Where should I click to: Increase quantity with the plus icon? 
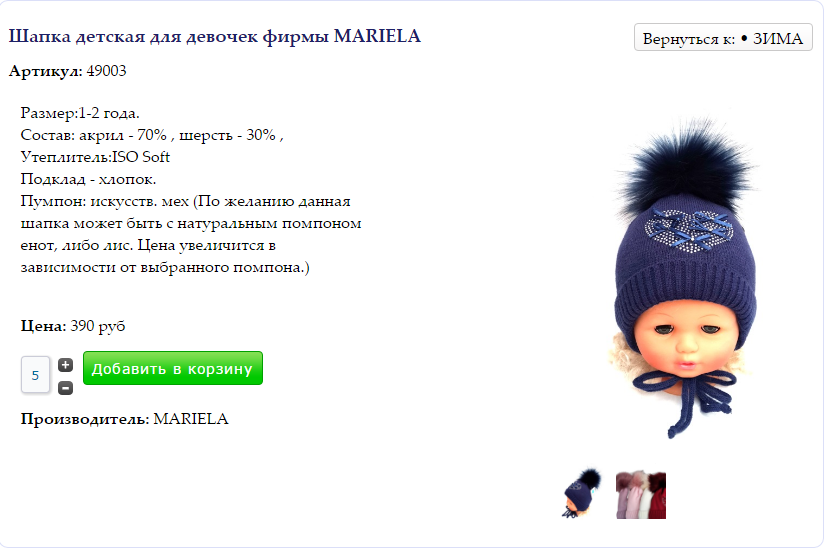[65, 365]
